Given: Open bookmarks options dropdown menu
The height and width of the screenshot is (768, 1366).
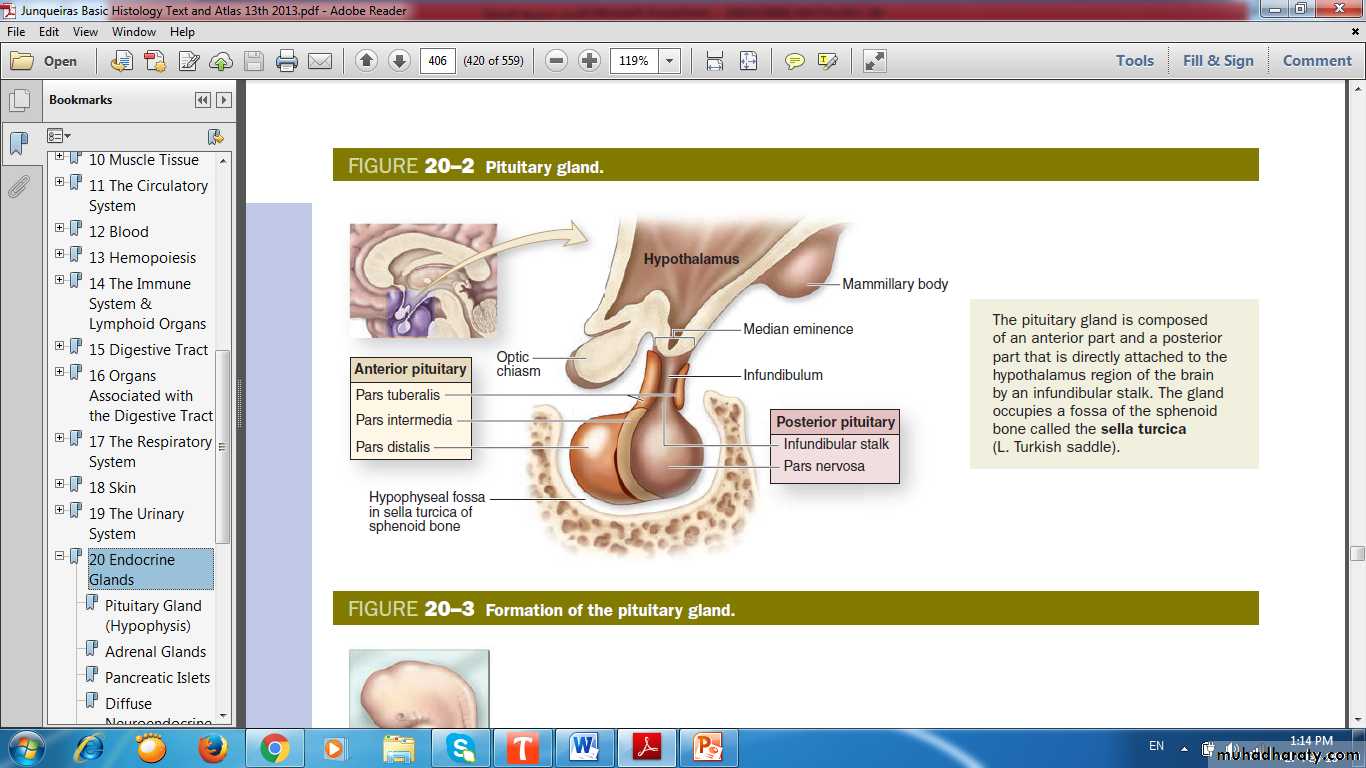Looking at the screenshot, I should click(59, 136).
